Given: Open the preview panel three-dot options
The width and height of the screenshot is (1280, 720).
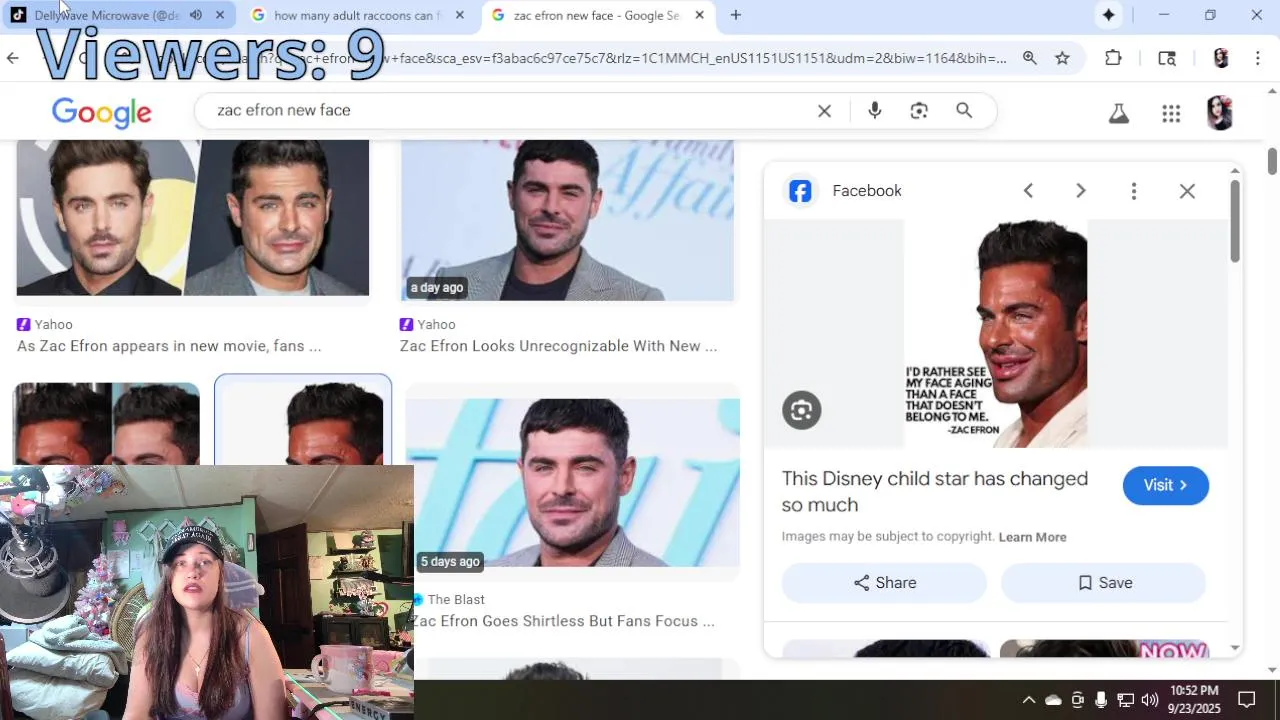Looking at the screenshot, I should click(1134, 191).
